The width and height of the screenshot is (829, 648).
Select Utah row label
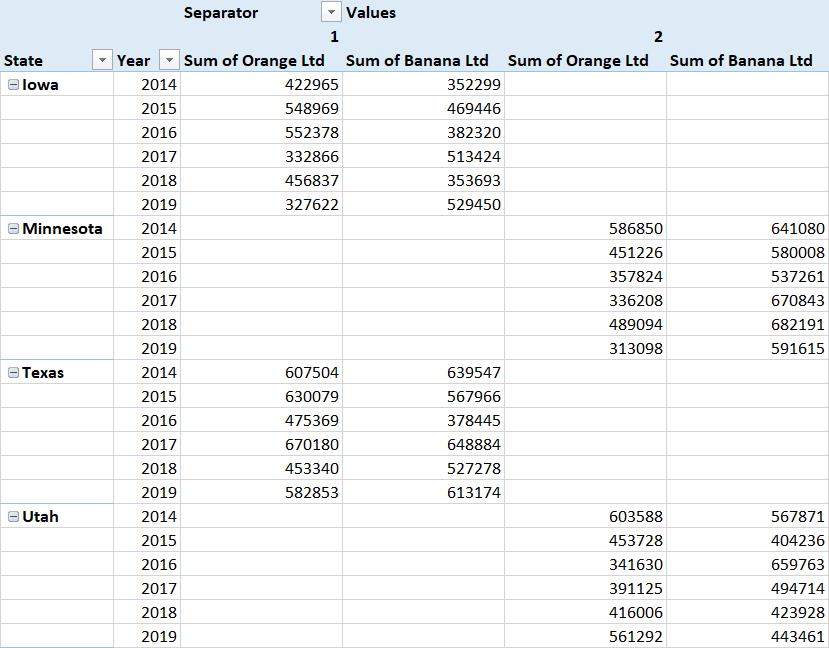coord(40,516)
